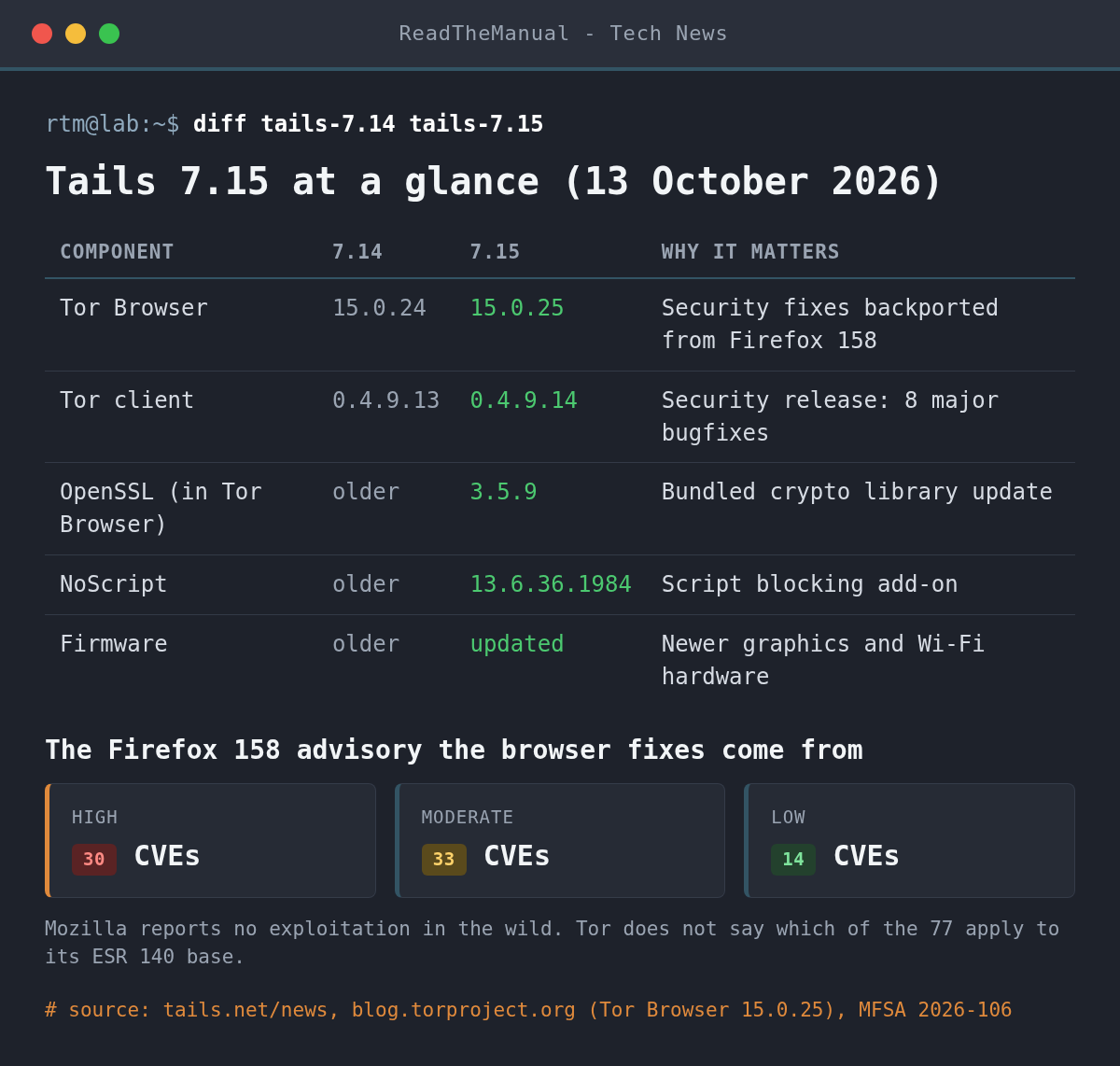Click the diff tails-7.14 tails-7.15 command

368,124
